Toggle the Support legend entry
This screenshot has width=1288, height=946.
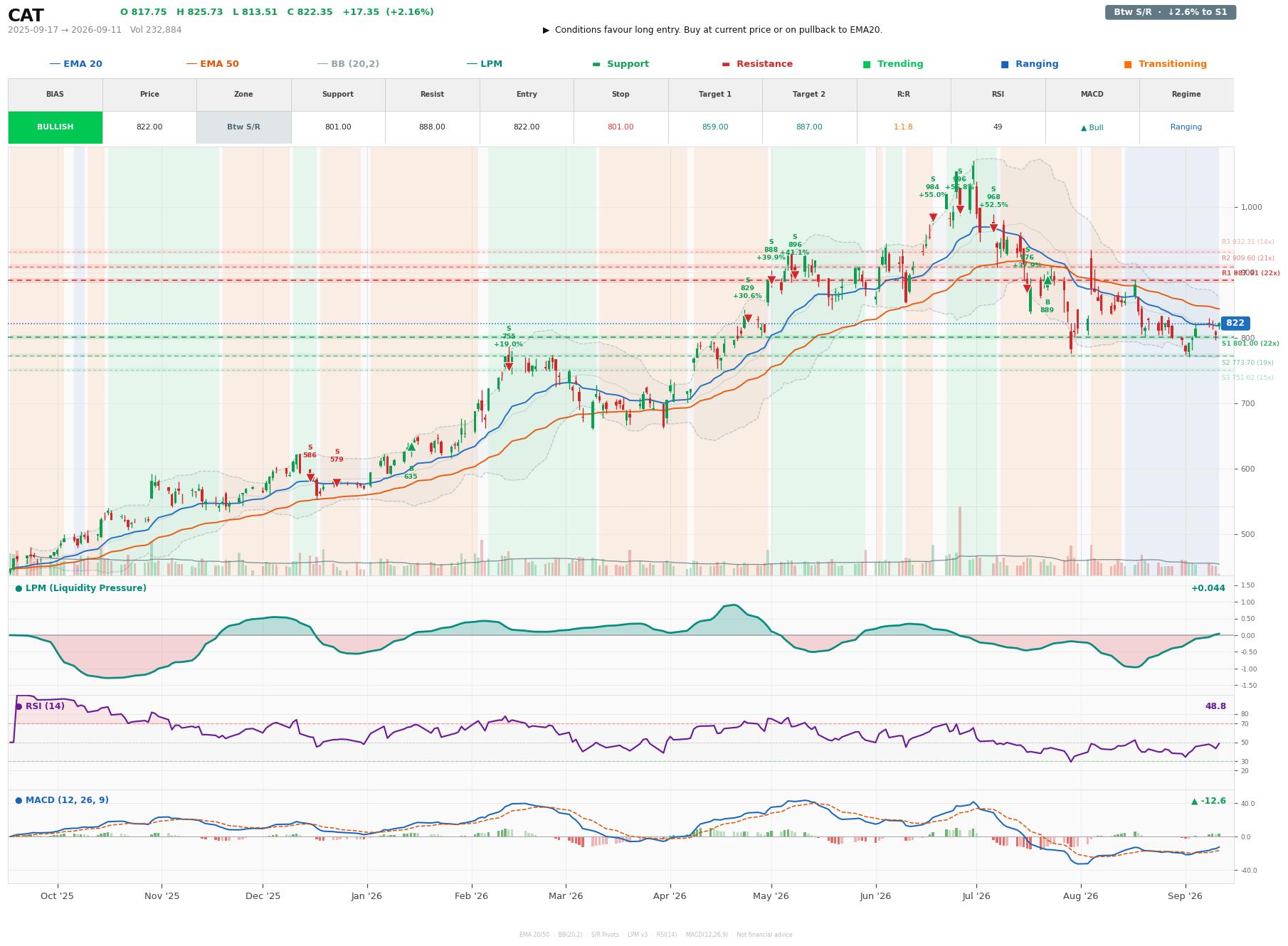pos(621,64)
